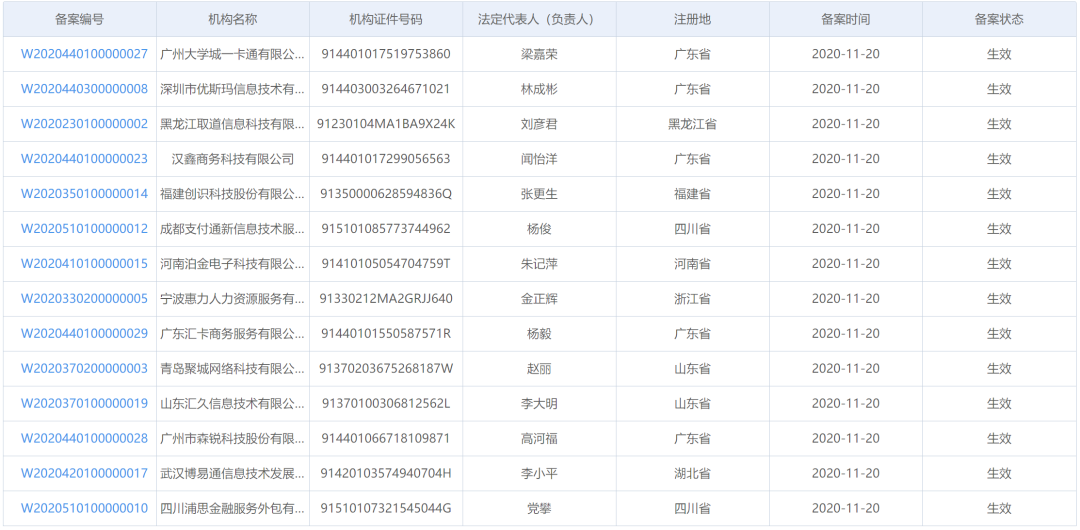Select certificate number 91420103574940704H
The height and width of the screenshot is (530, 1080).
pyautogui.click(x=386, y=473)
